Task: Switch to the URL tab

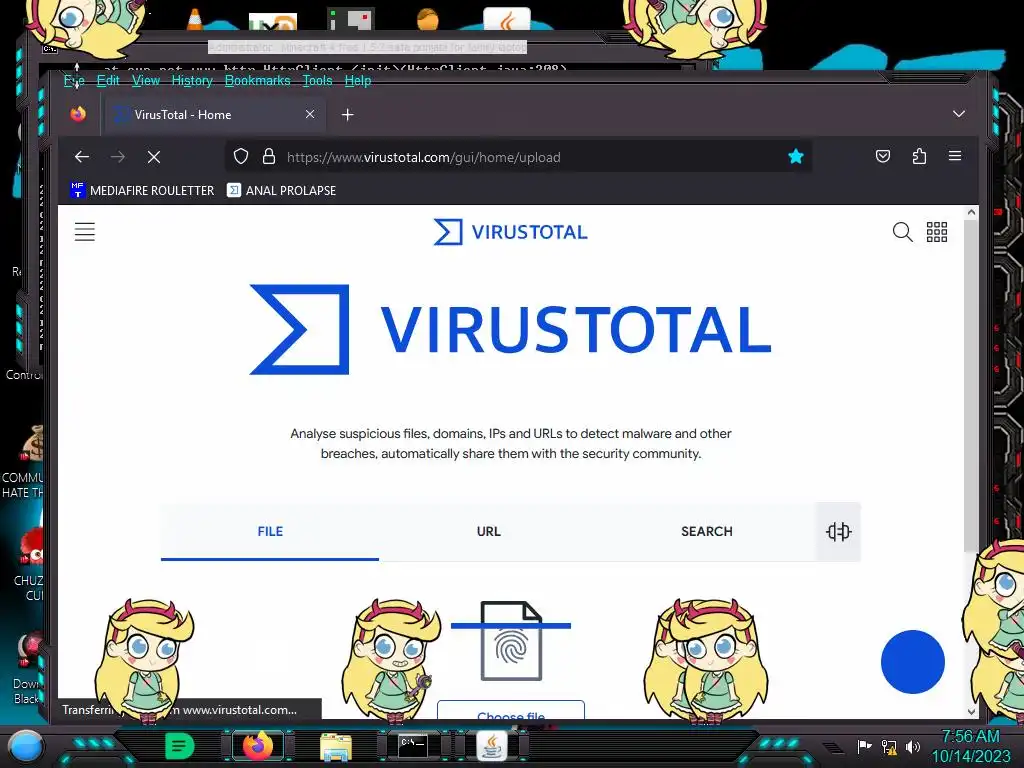Action: pos(488,532)
